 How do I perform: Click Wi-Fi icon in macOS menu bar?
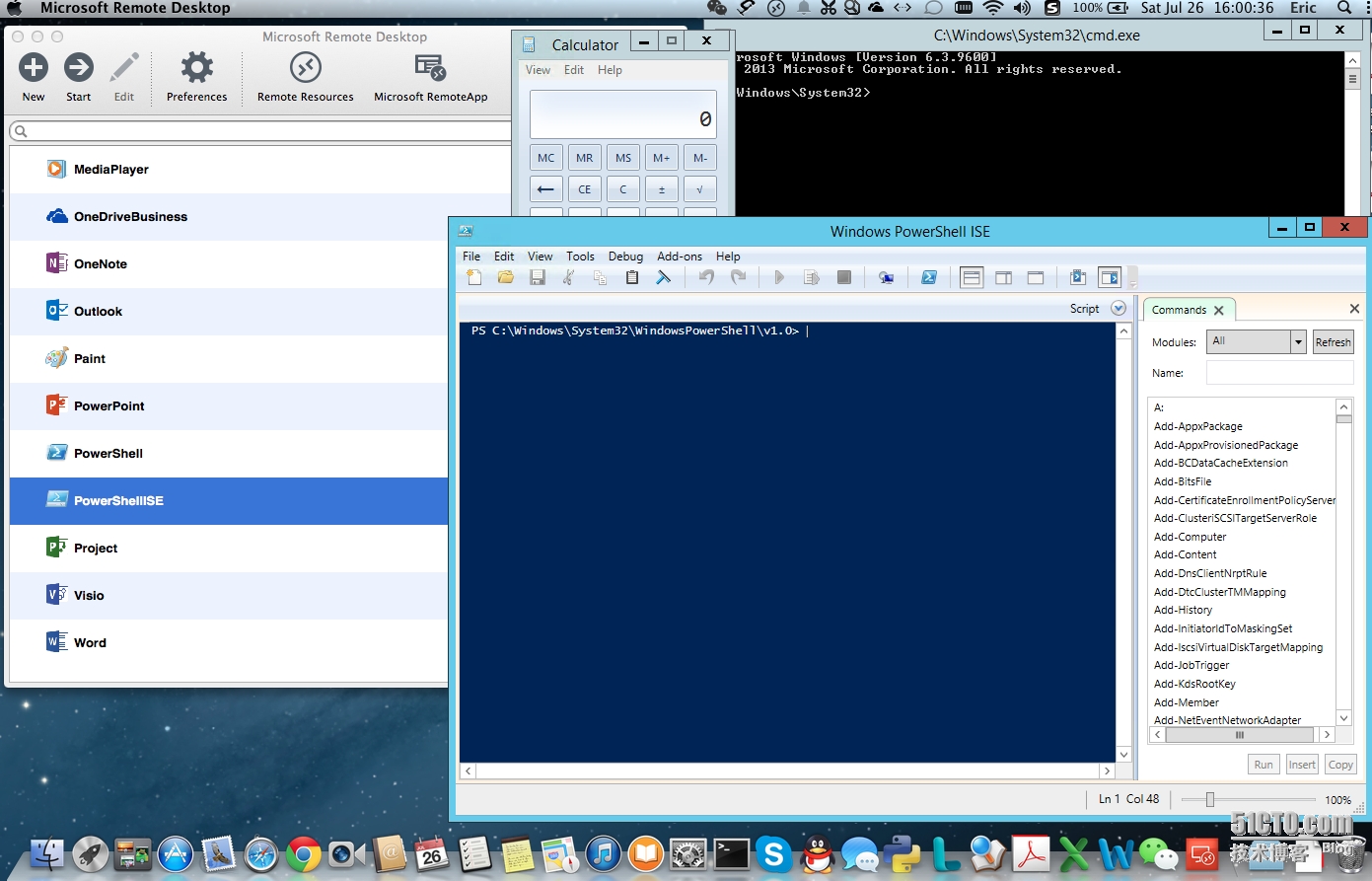993,8
